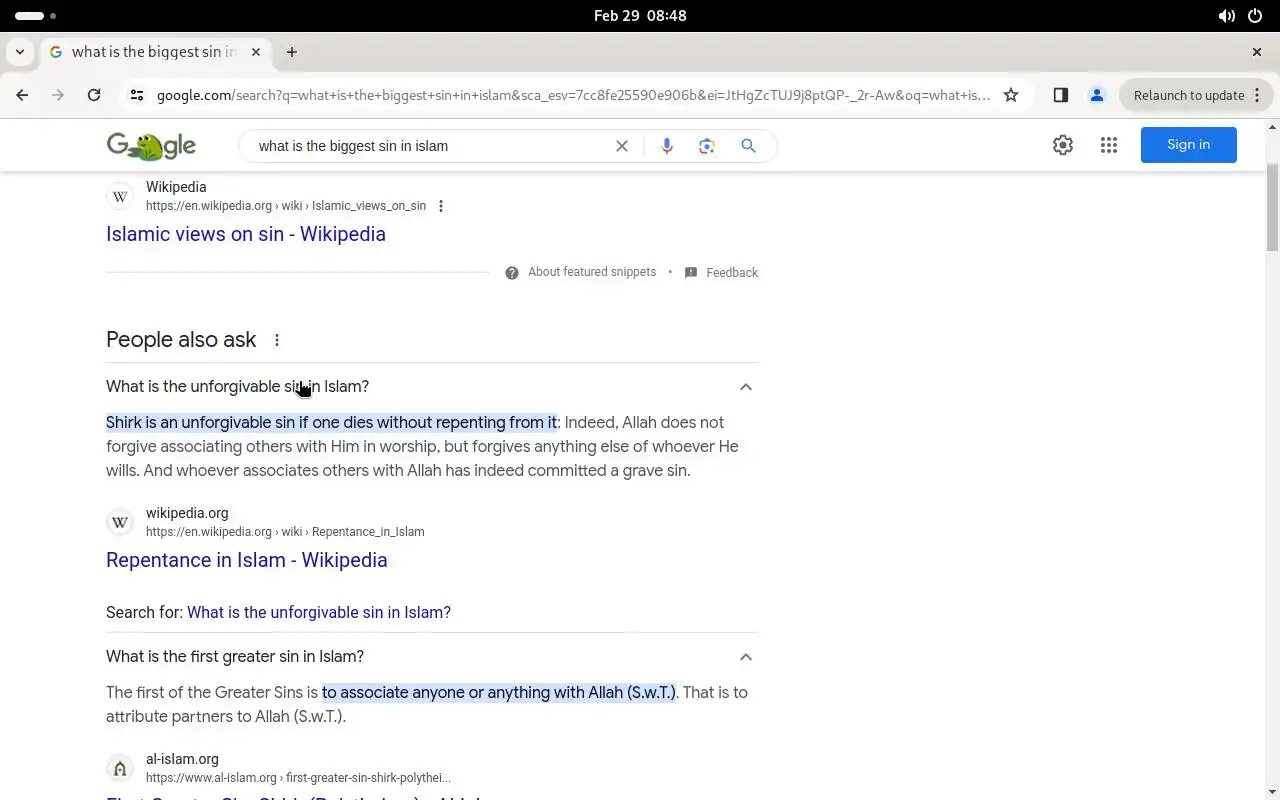Open Google quick settings gear
The image size is (1280, 800).
(1063, 145)
